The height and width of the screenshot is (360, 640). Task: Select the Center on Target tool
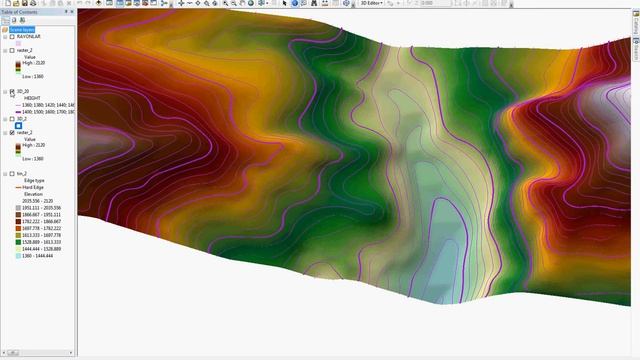198,3
